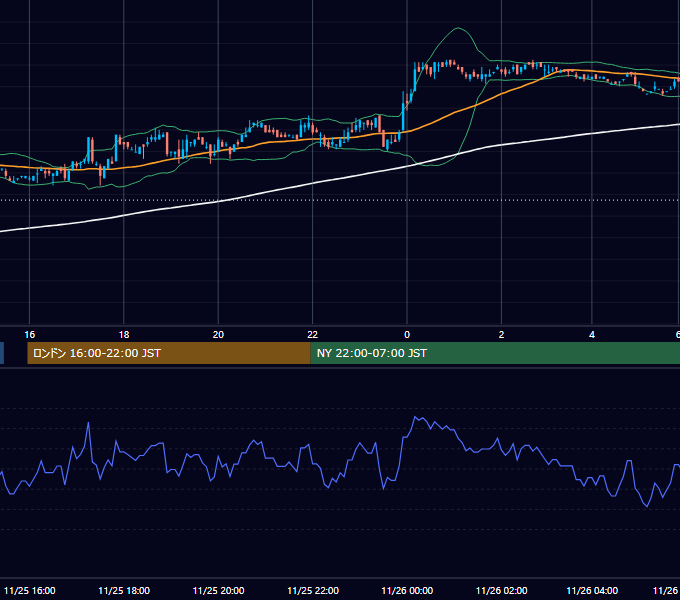Click the 11/25 22:00 time label
This screenshot has width=680, height=600.
pyautogui.click(x=313, y=590)
